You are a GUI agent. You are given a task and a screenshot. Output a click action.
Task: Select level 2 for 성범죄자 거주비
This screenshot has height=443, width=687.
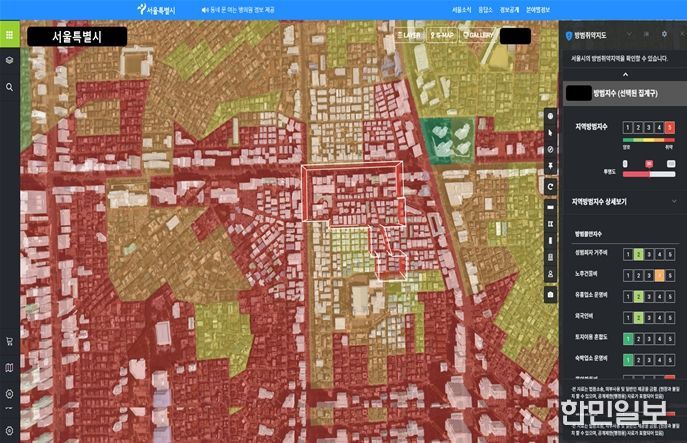click(x=639, y=254)
